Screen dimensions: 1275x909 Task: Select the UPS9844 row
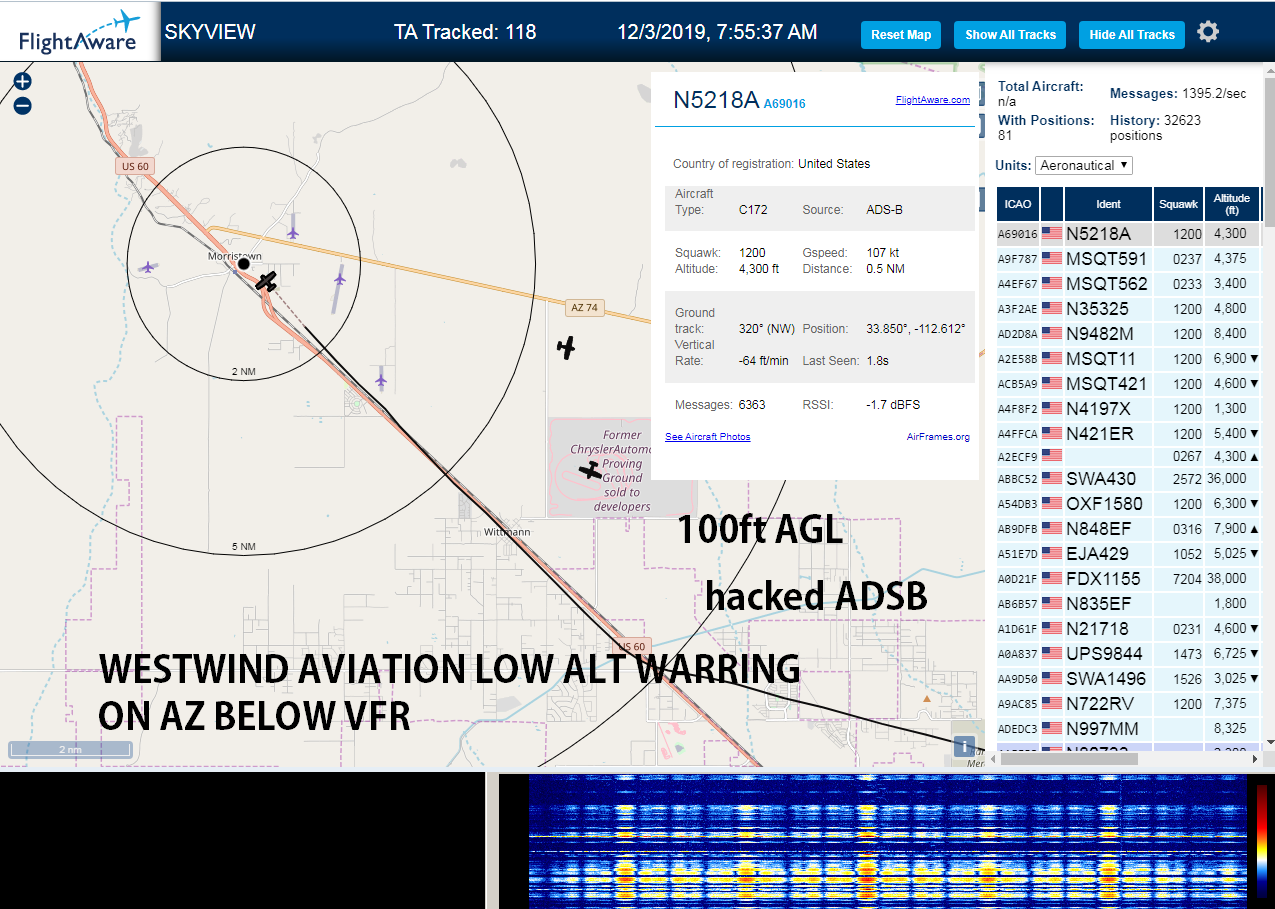coord(1128,654)
